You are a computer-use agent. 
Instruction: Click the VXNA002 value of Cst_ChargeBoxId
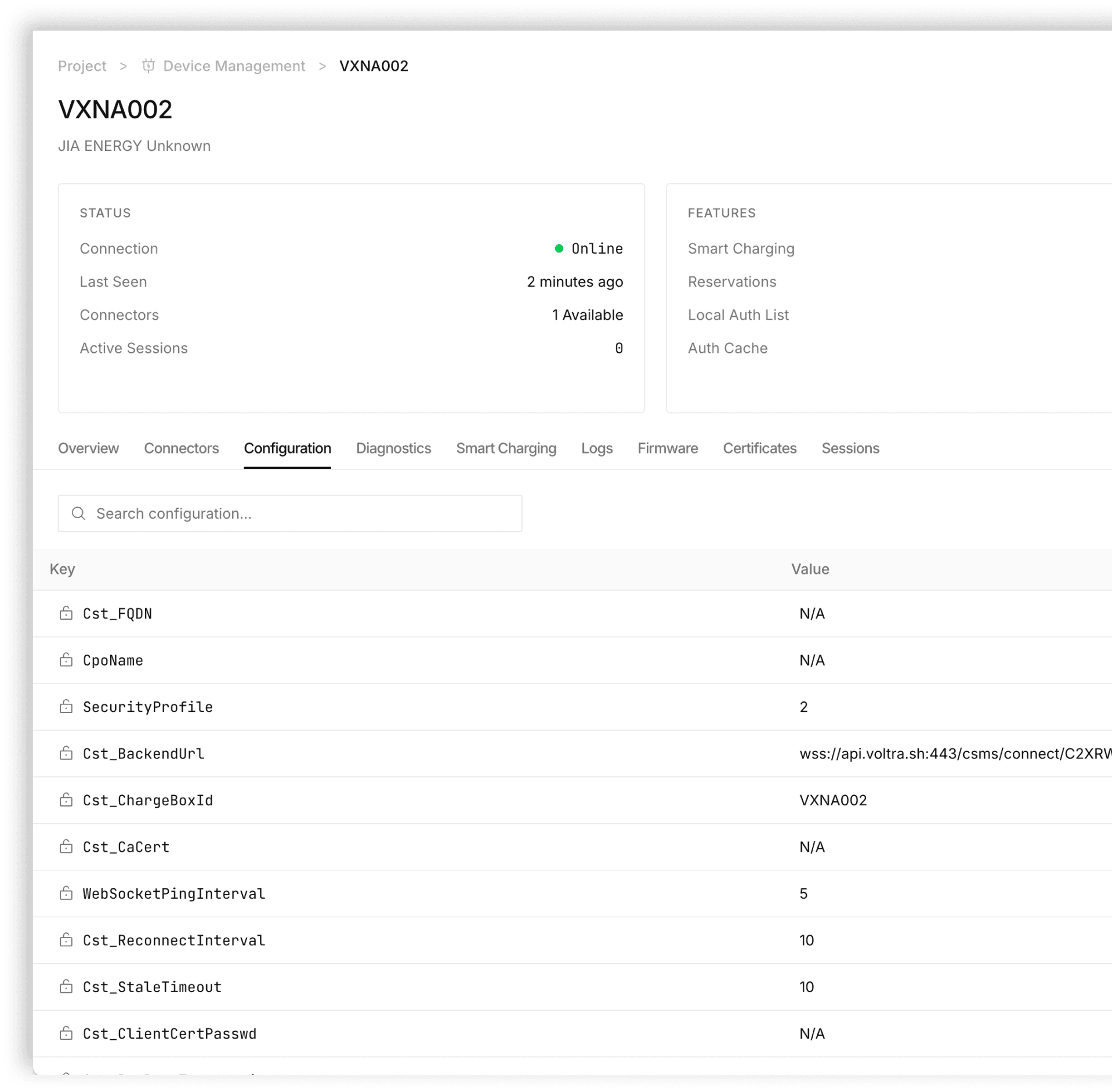tap(833, 800)
